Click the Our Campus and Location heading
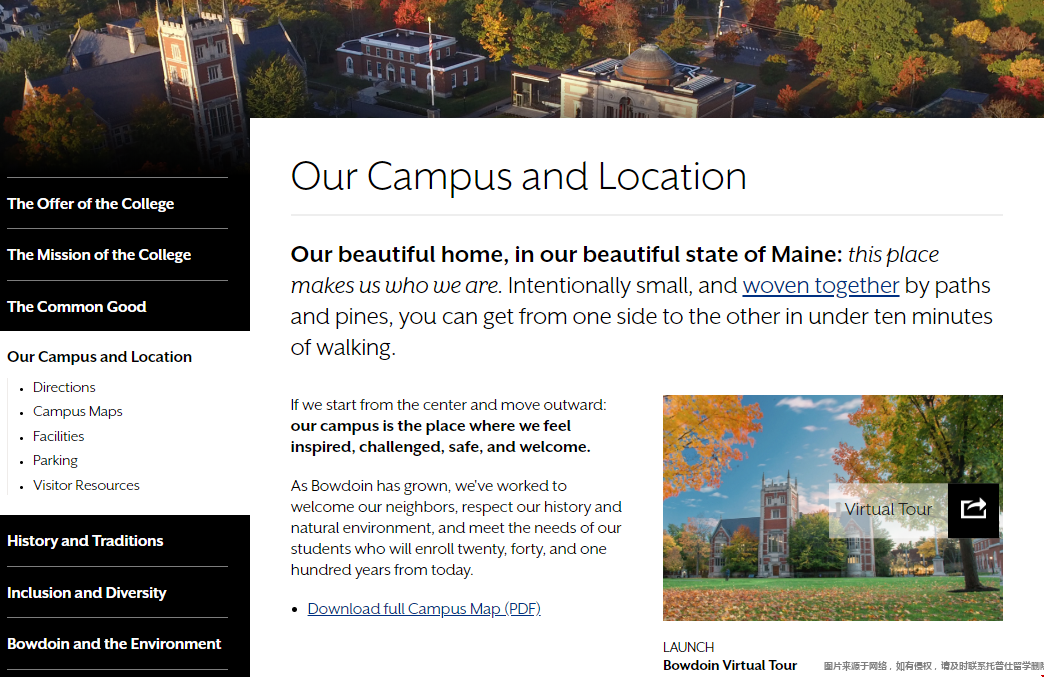1044x677 pixels. 518,177
